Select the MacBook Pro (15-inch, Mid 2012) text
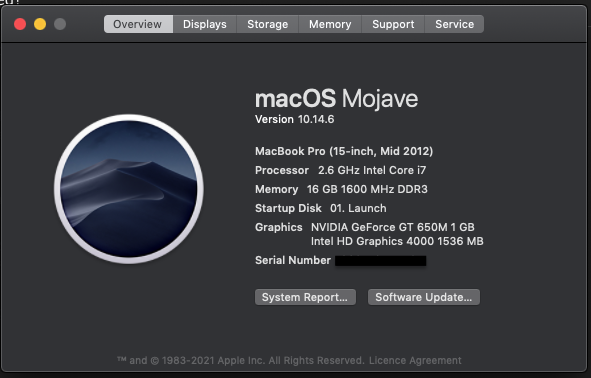This screenshot has height=378, width=591. coord(344,151)
